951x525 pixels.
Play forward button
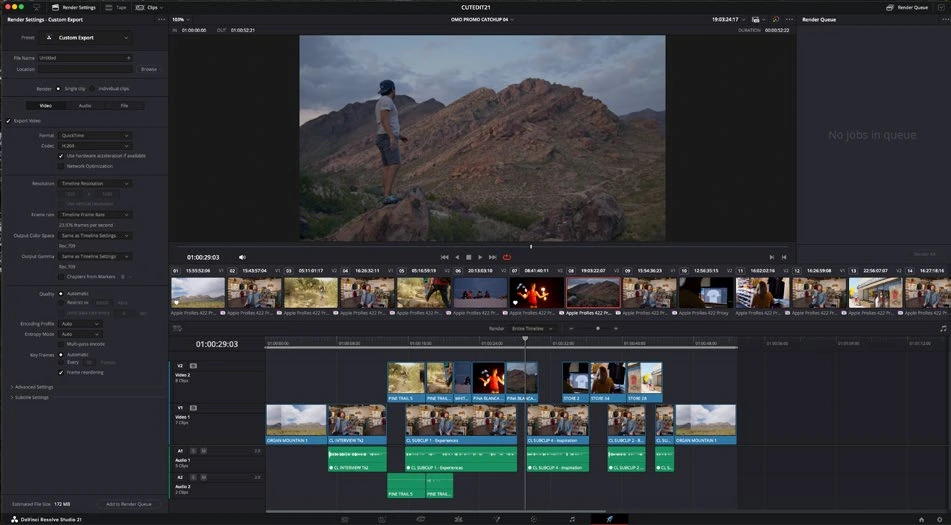480,257
